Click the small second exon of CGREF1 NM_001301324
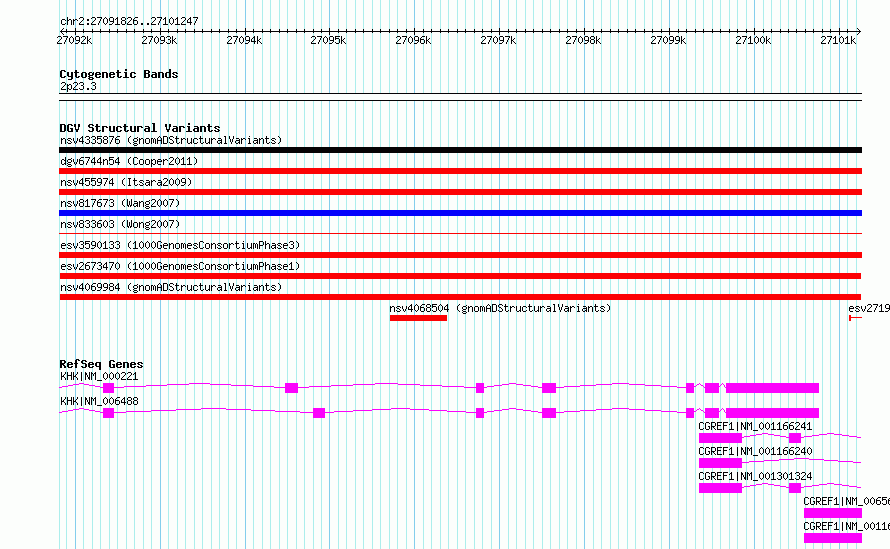Screen dimensions: 890x549 tap(795, 488)
